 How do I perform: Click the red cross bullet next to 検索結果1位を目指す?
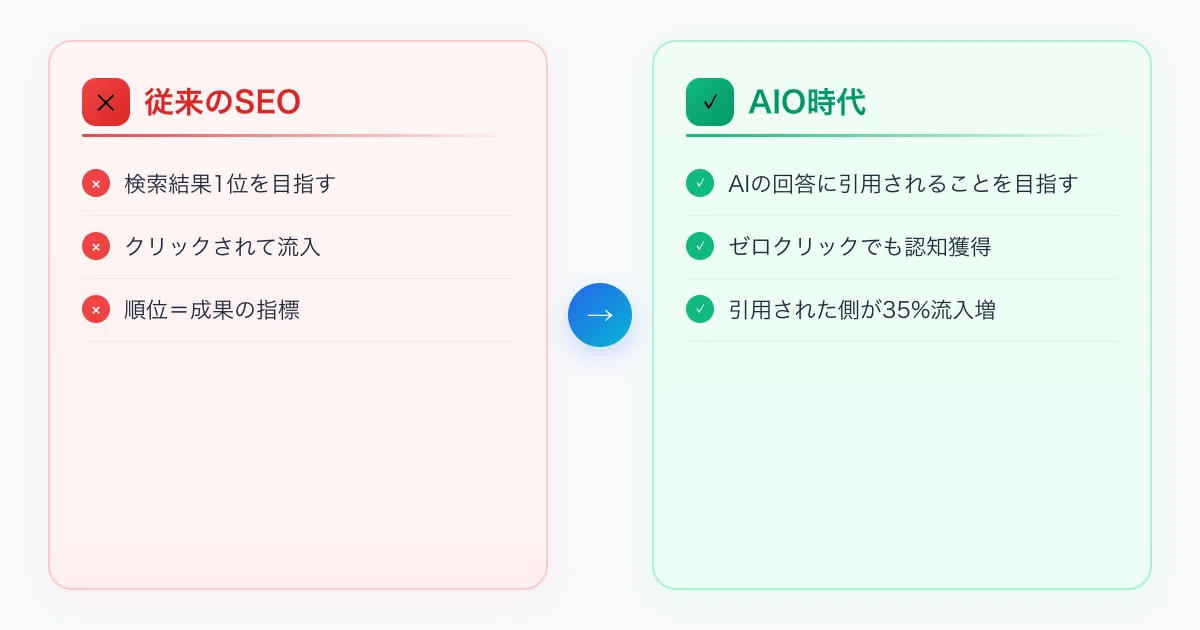click(96, 184)
